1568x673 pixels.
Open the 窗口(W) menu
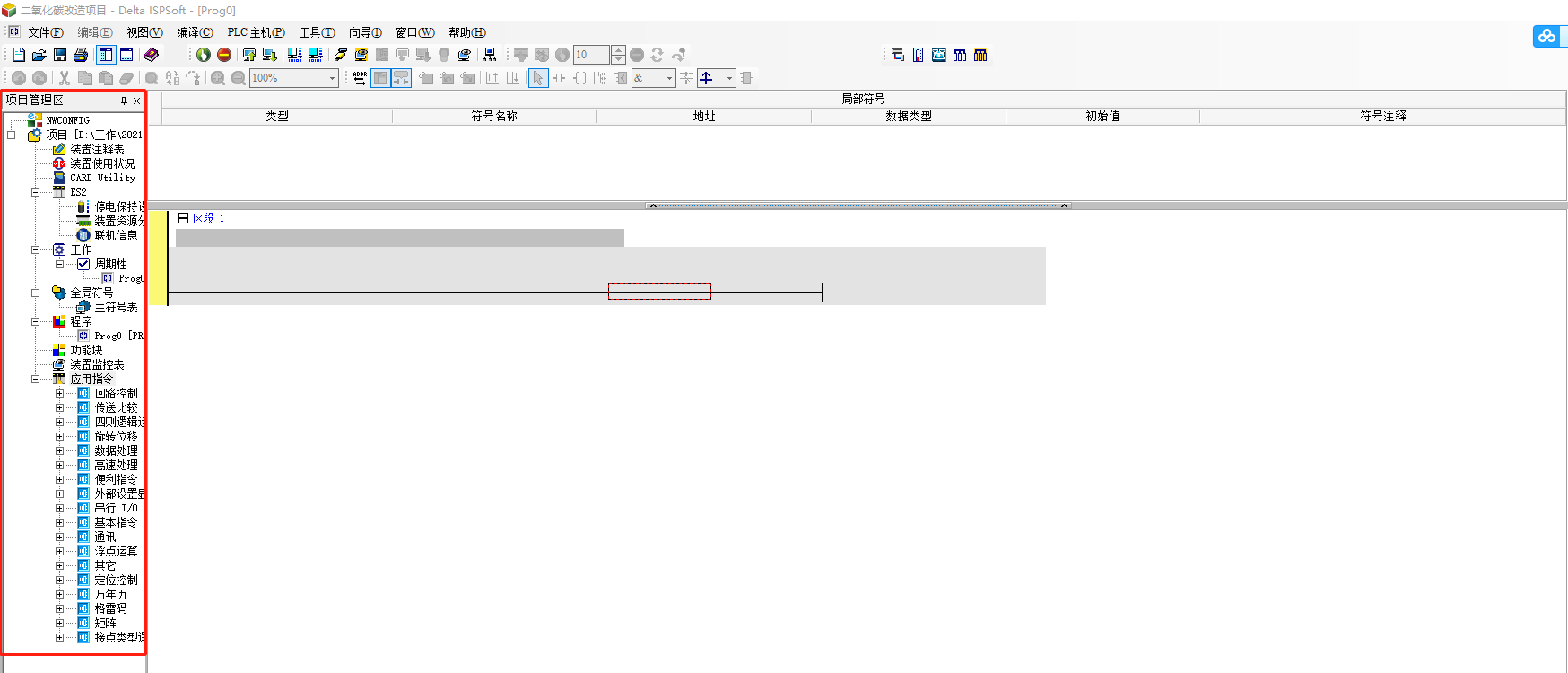pos(415,32)
